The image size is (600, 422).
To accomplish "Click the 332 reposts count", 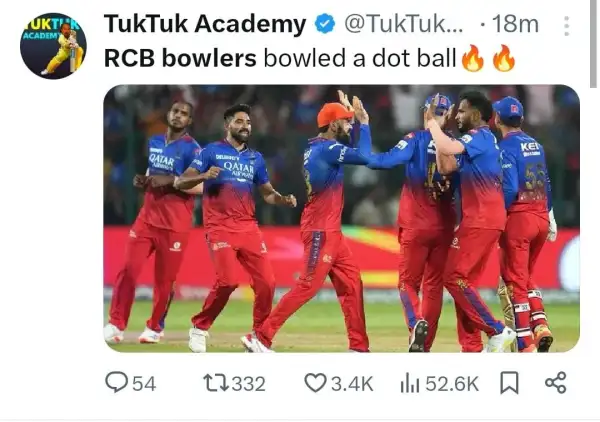I will (249, 384).
